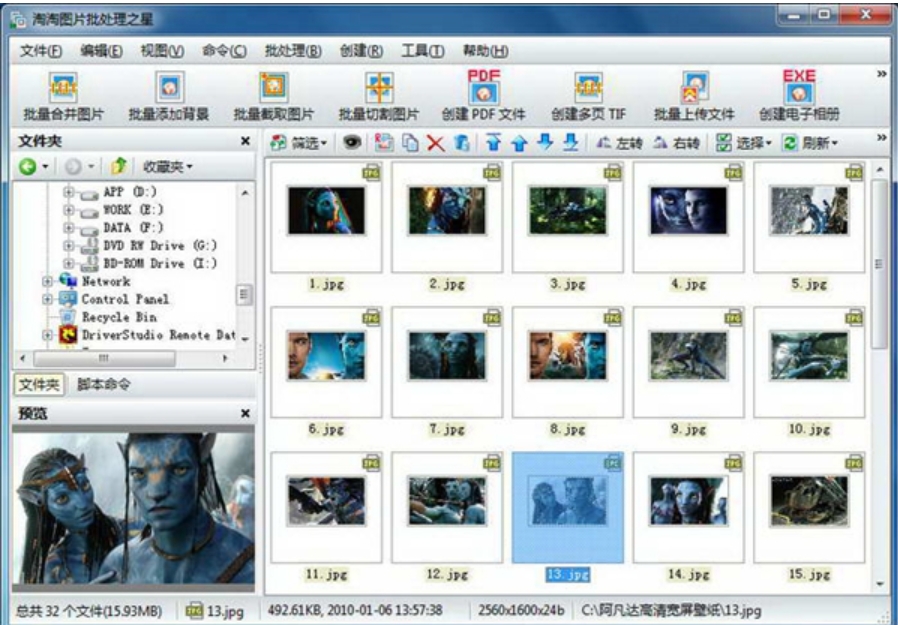This screenshot has width=898, height=625.
Task: Click the 13.jpg file icon in status bar
Action: [x=194, y=611]
